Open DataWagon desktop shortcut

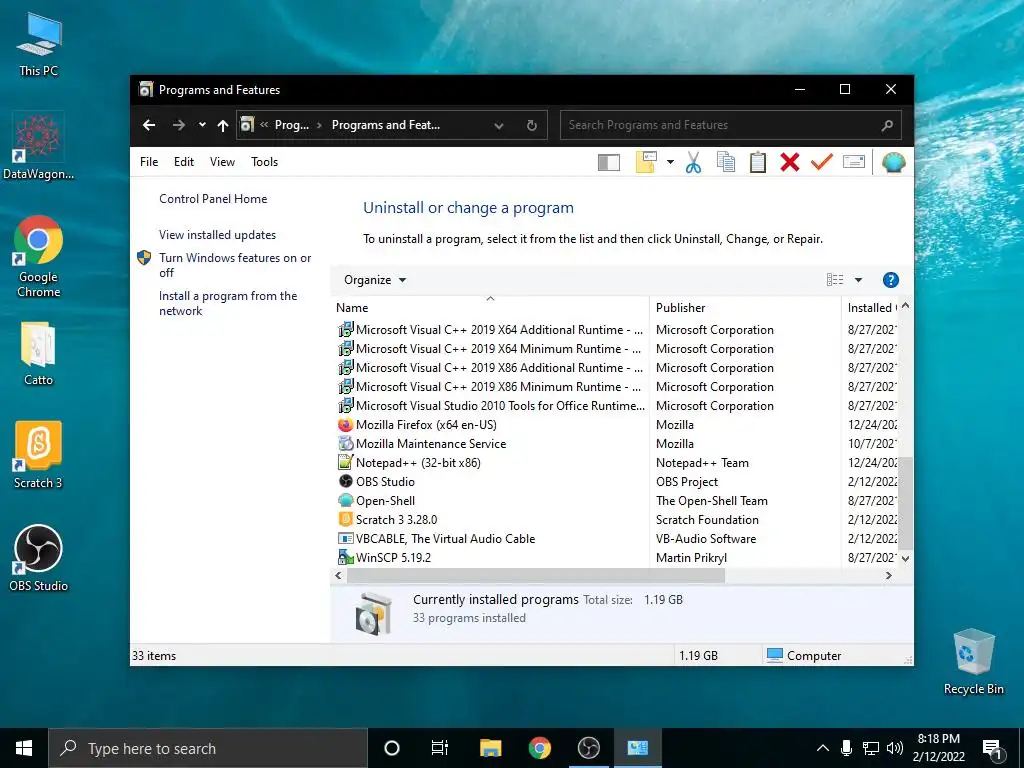[39, 146]
